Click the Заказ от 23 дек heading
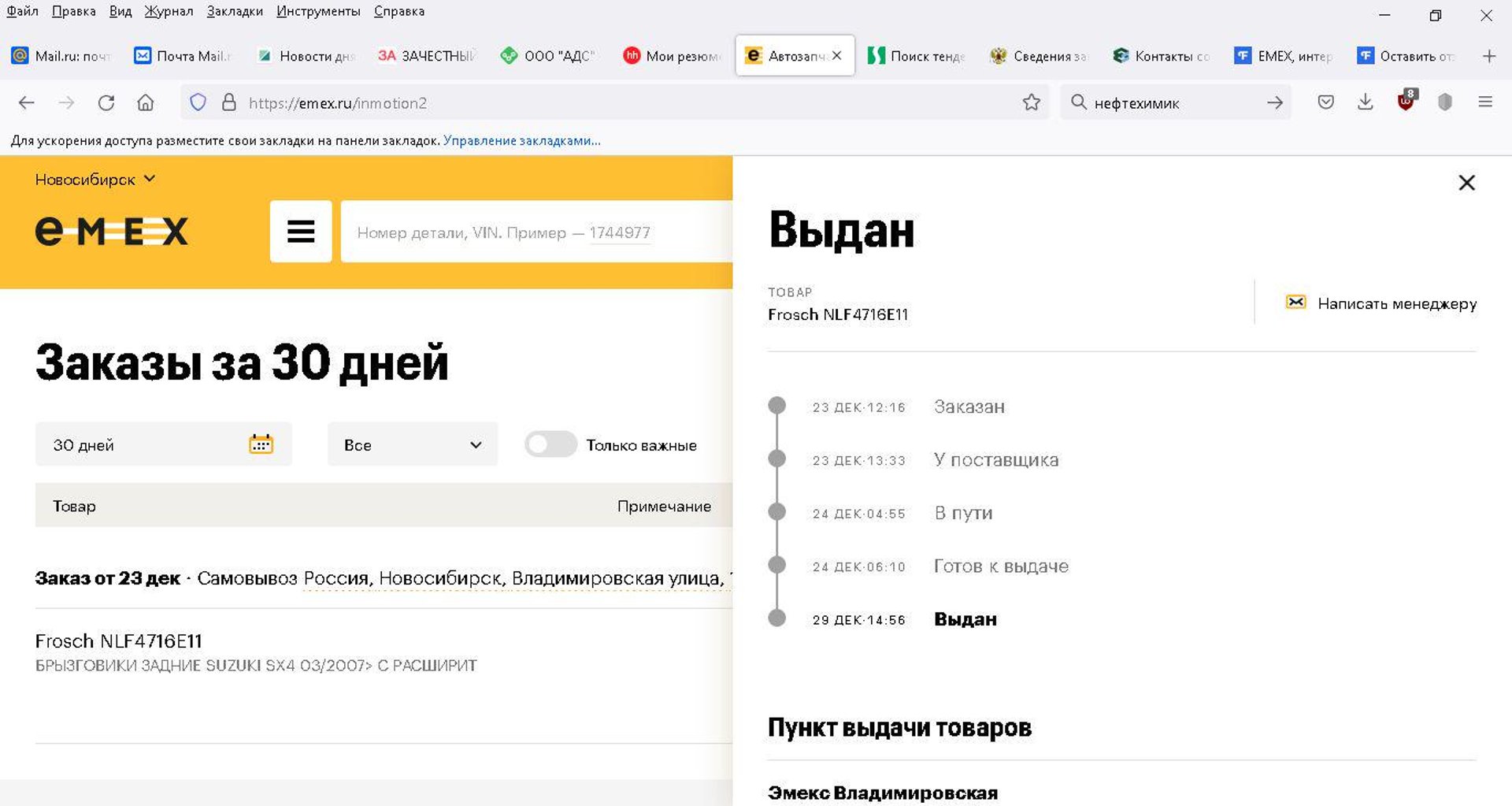The height and width of the screenshot is (806, 1512). [x=108, y=578]
